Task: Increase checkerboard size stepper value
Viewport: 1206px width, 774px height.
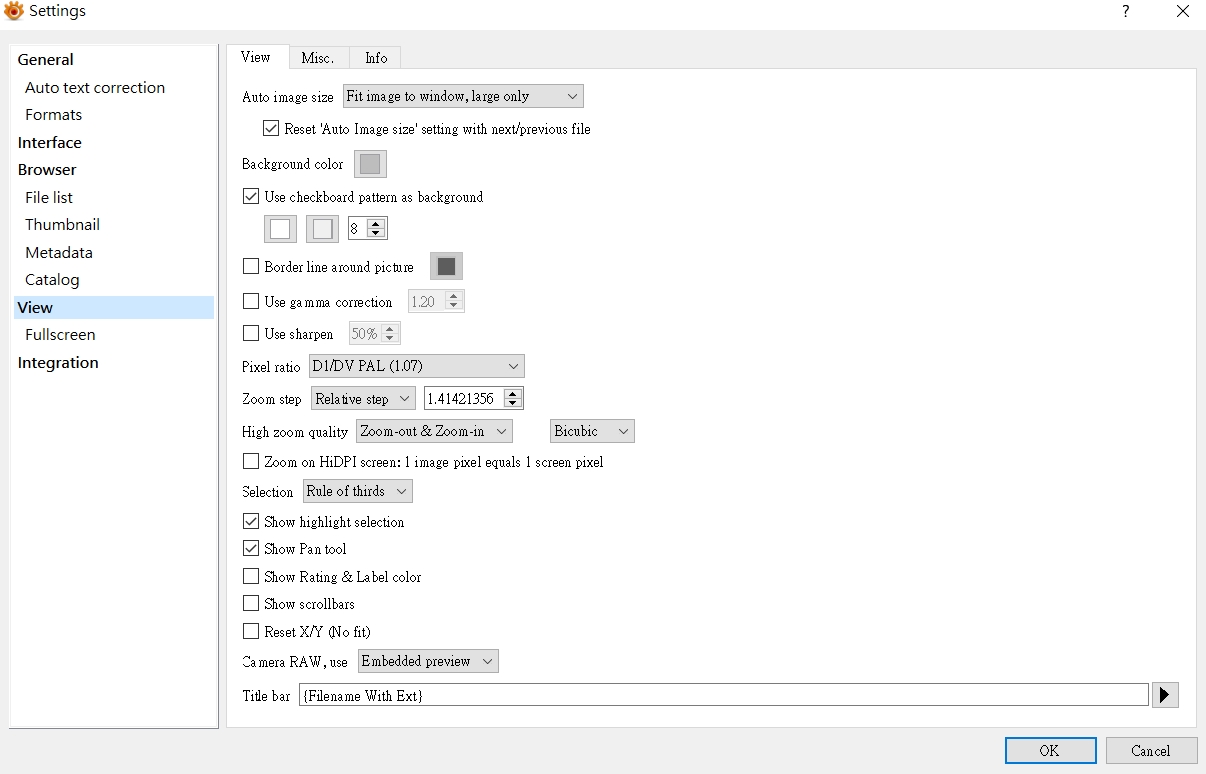Action: coord(376,224)
